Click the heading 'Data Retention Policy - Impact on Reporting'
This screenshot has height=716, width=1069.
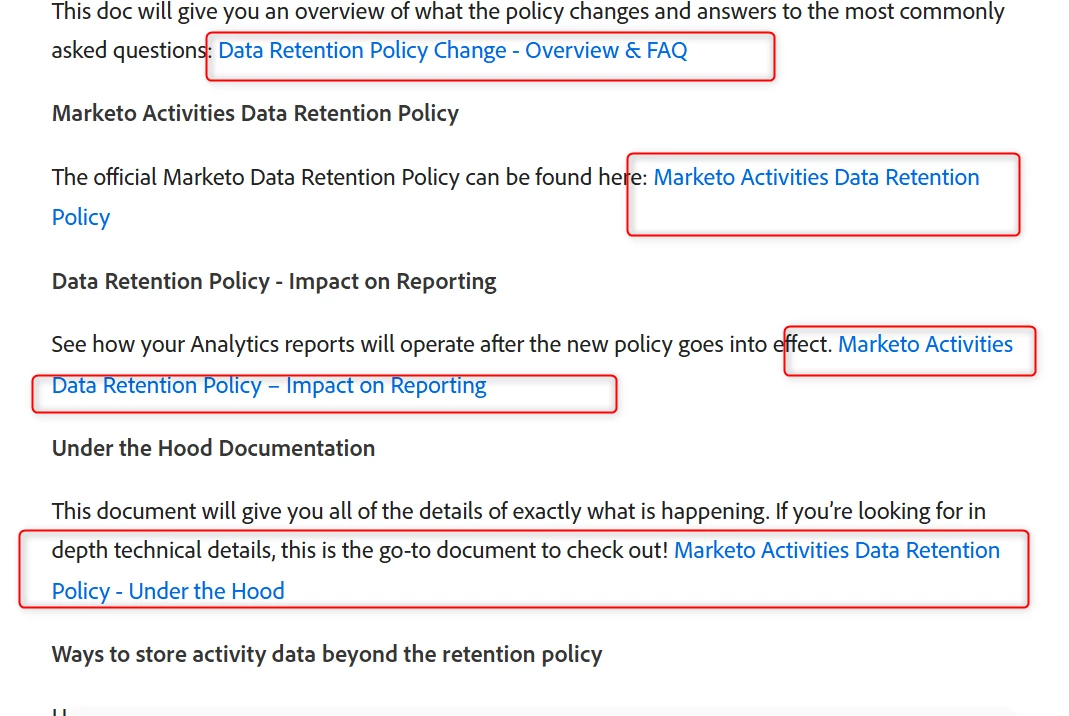pos(274,282)
